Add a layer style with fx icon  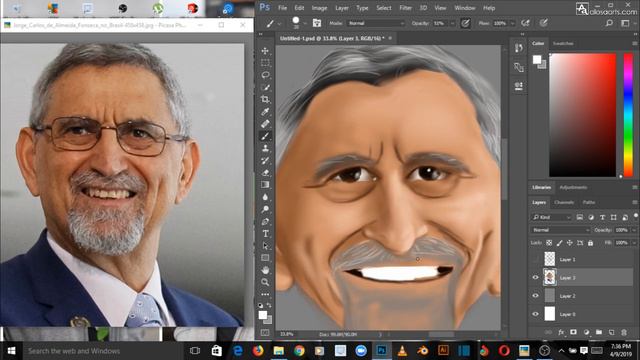(x=561, y=332)
